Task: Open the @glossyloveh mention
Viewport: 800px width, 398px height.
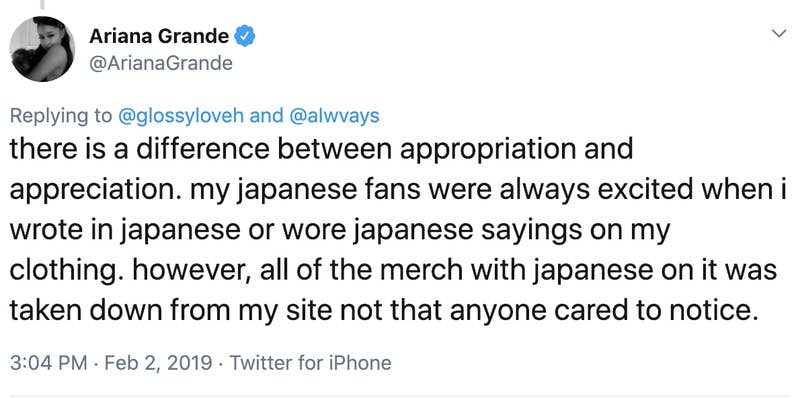Action: click(183, 116)
